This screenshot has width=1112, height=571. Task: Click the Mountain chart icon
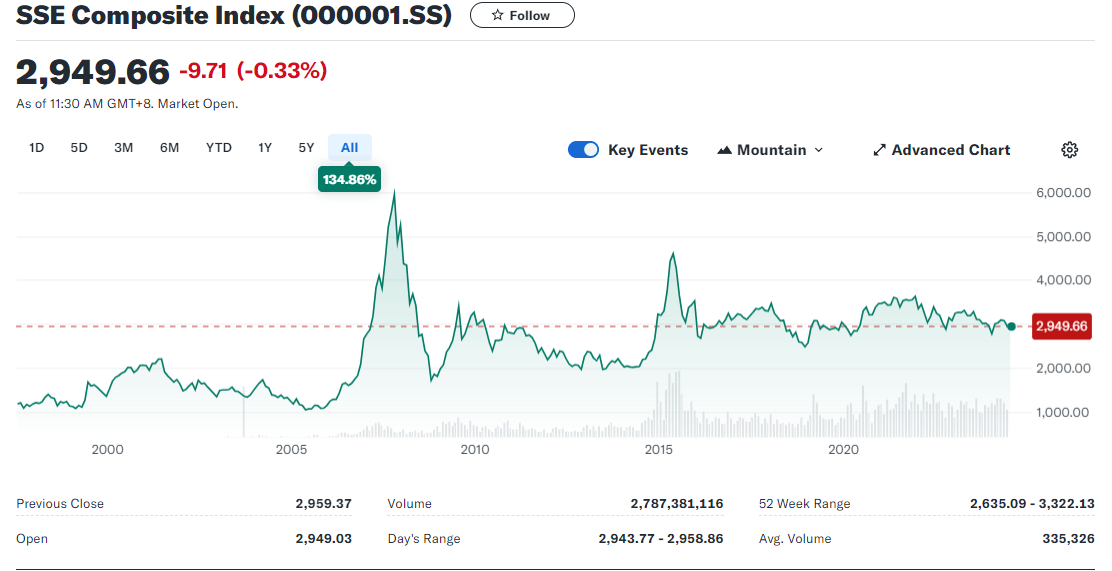pos(724,150)
